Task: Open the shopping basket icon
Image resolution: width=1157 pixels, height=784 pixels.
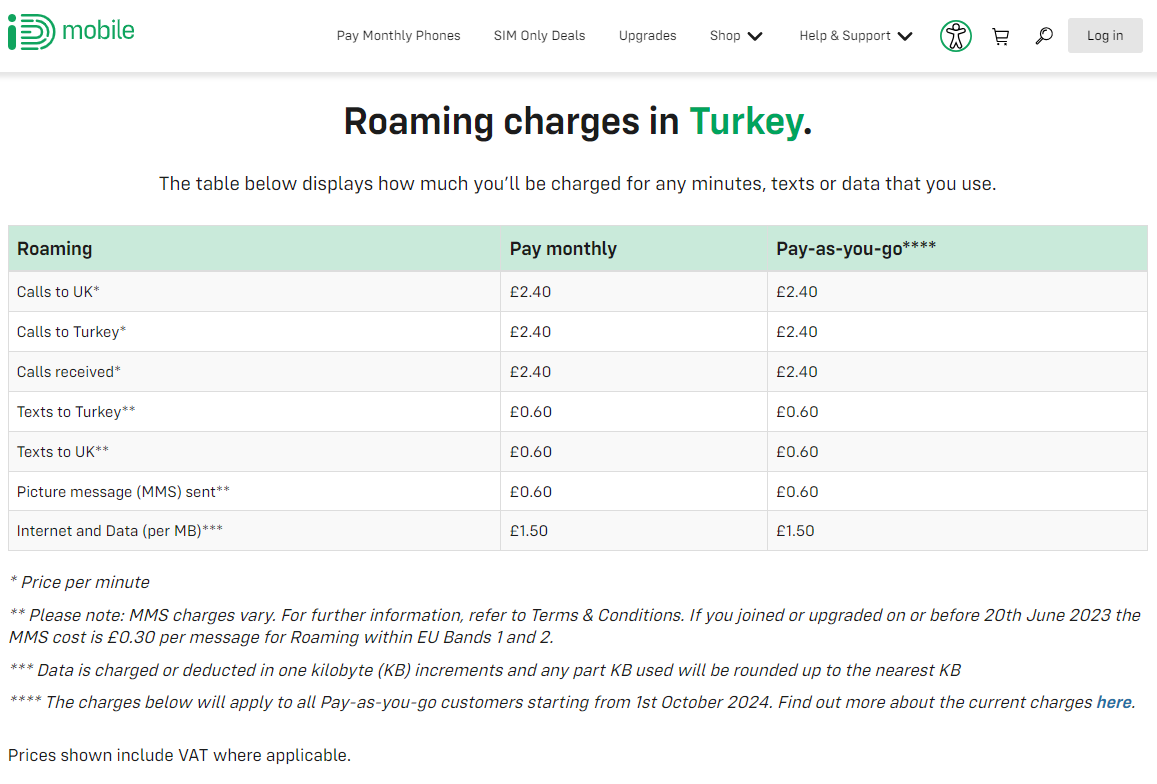Action: pyautogui.click(x=1001, y=36)
